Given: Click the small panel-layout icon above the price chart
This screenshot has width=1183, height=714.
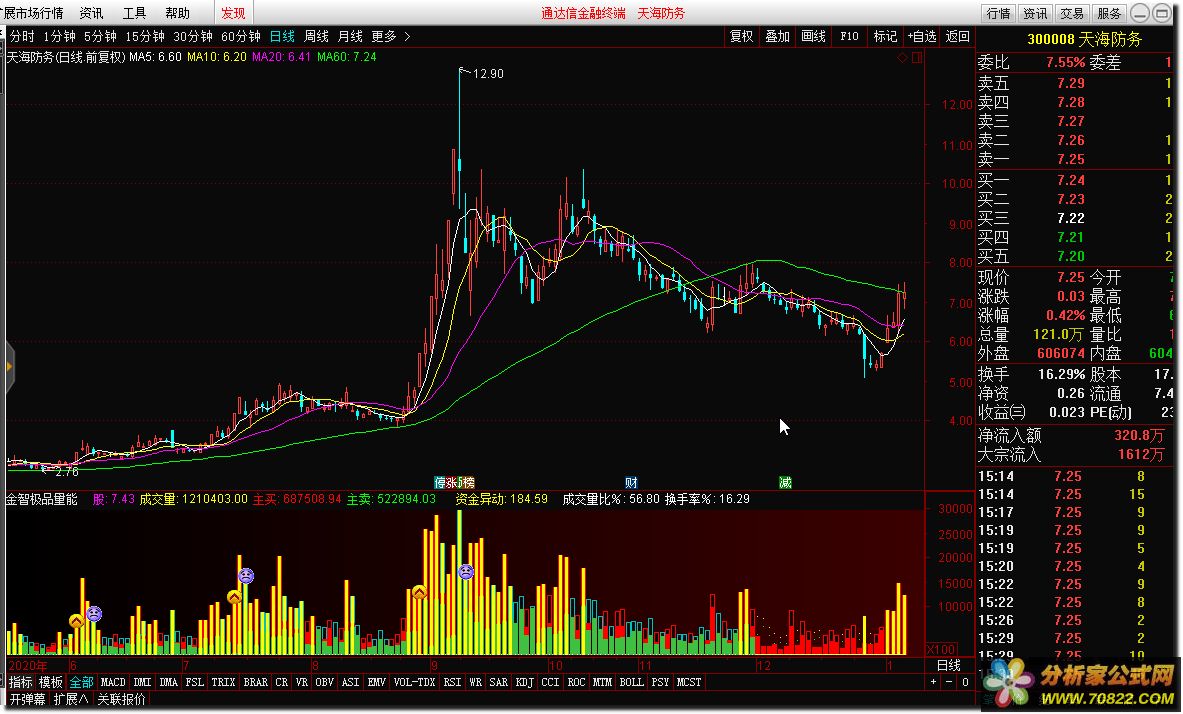Looking at the screenshot, I should 917,58.
